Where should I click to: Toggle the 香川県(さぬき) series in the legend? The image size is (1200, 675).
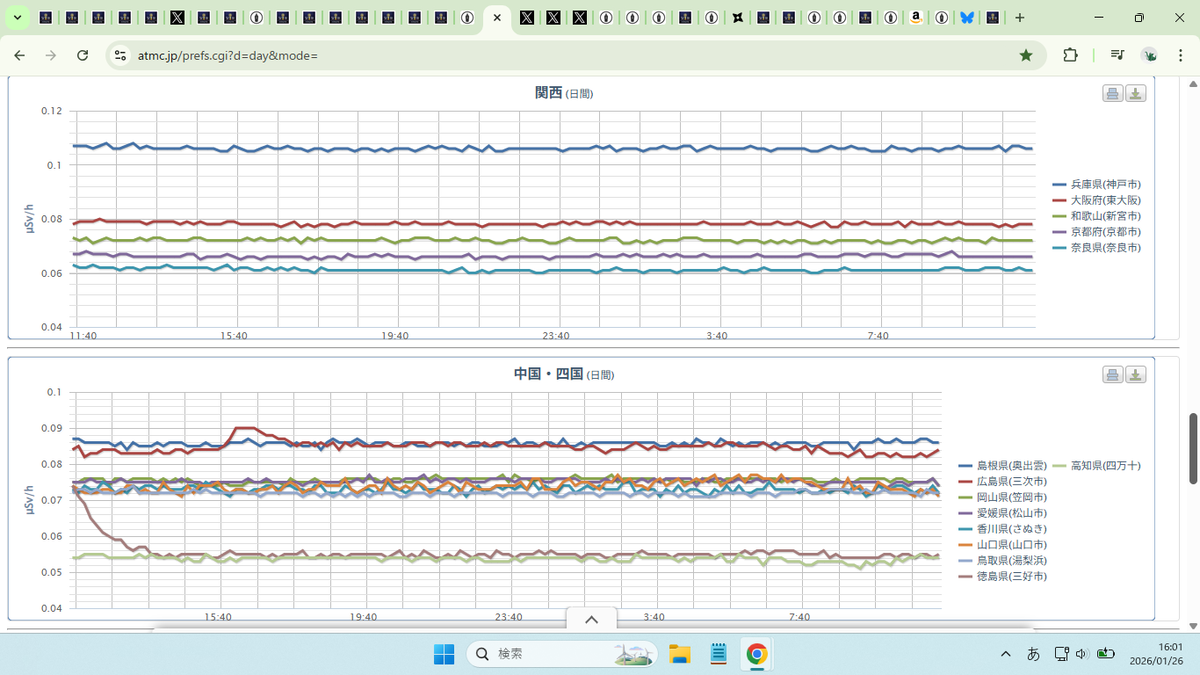[x=1003, y=528]
